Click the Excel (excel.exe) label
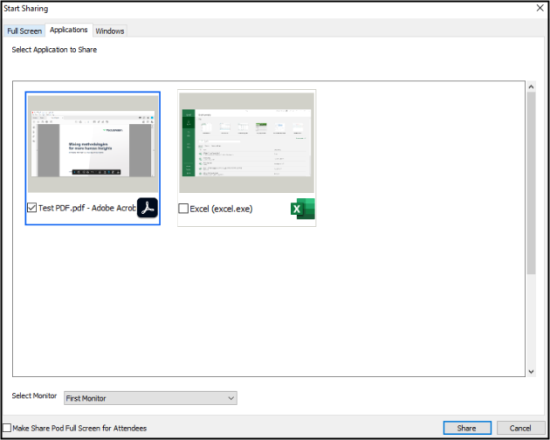550x440 pixels. click(221, 209)
